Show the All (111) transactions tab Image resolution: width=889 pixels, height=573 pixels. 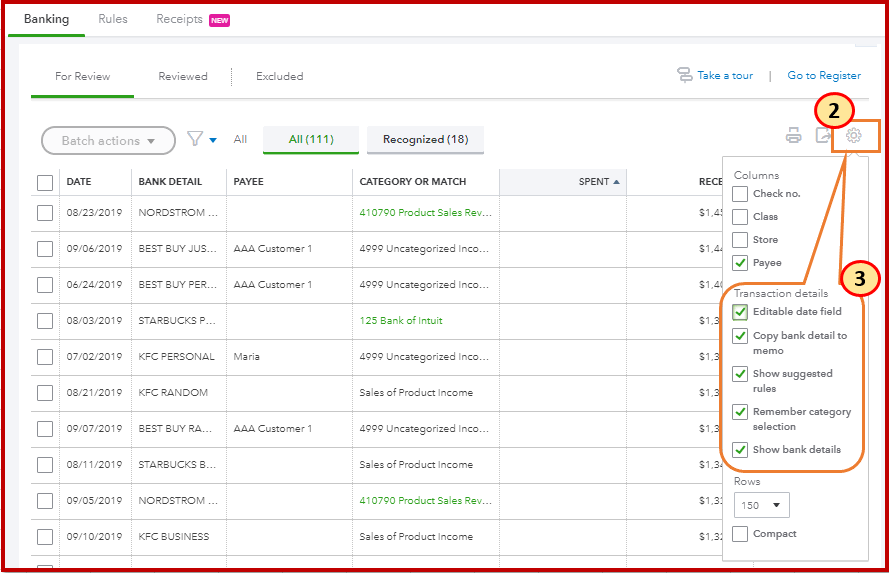[311, 139]
